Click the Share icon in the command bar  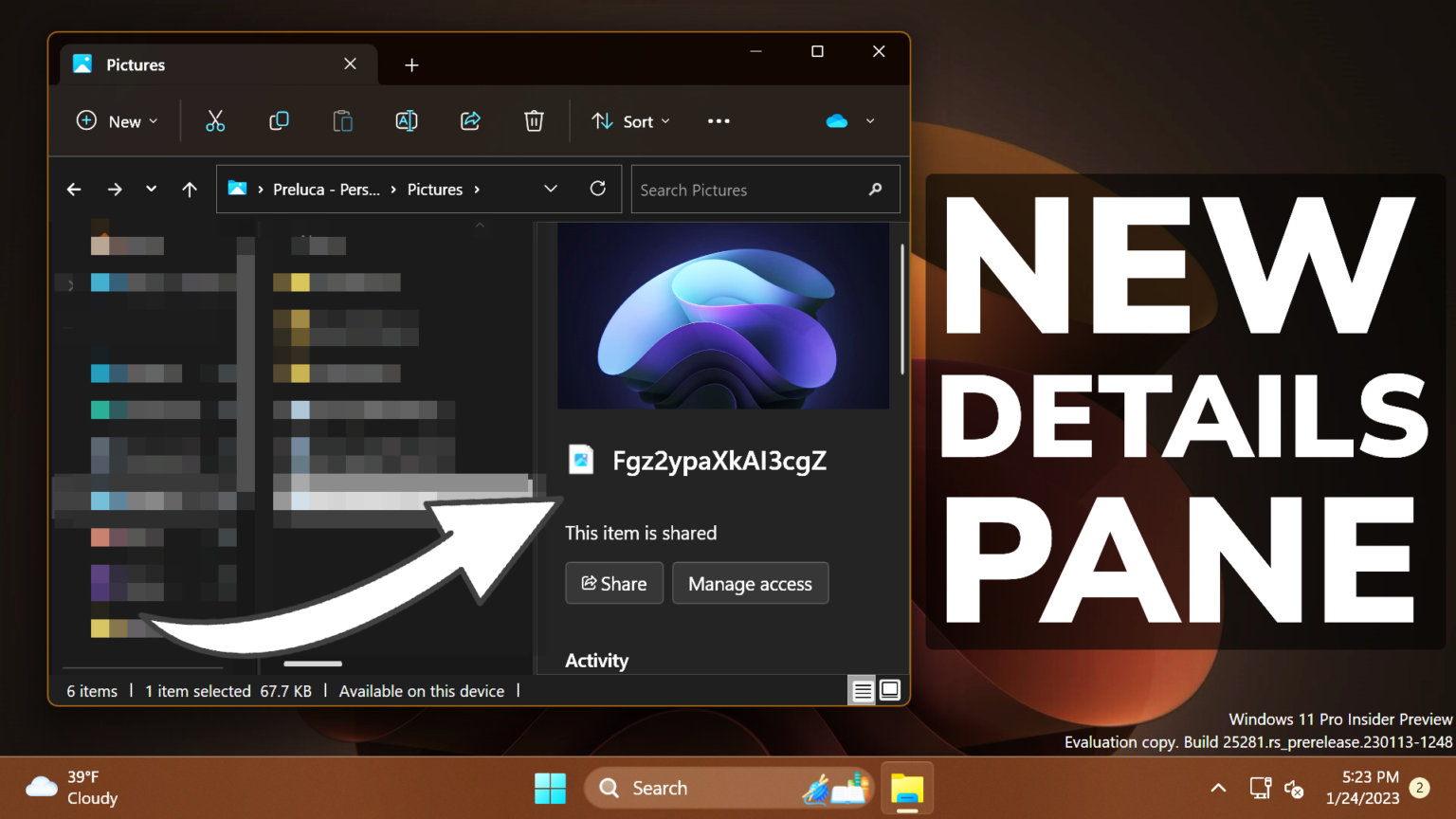click(470, 120)
